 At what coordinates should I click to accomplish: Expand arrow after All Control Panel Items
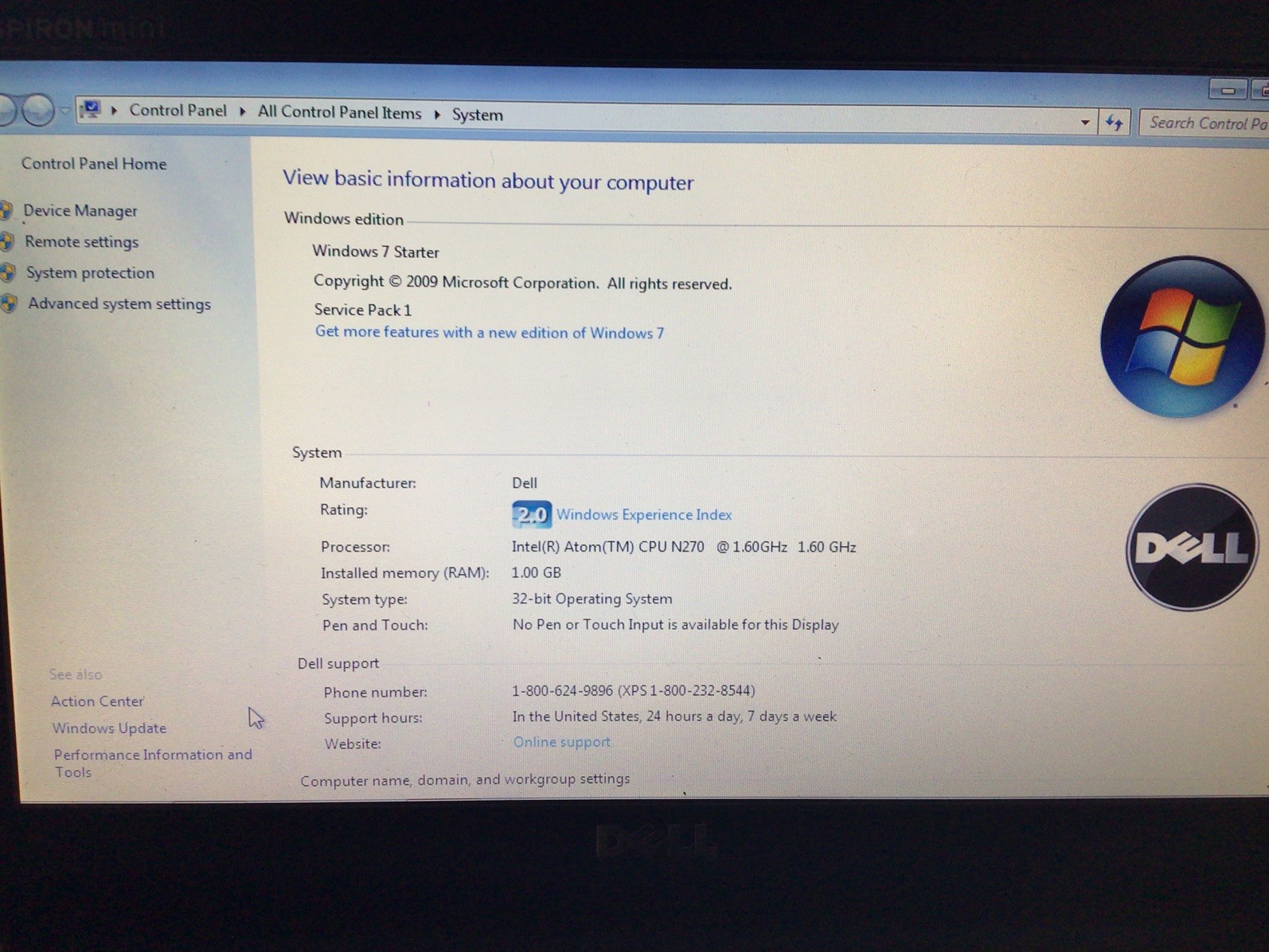tap(437, 115)
